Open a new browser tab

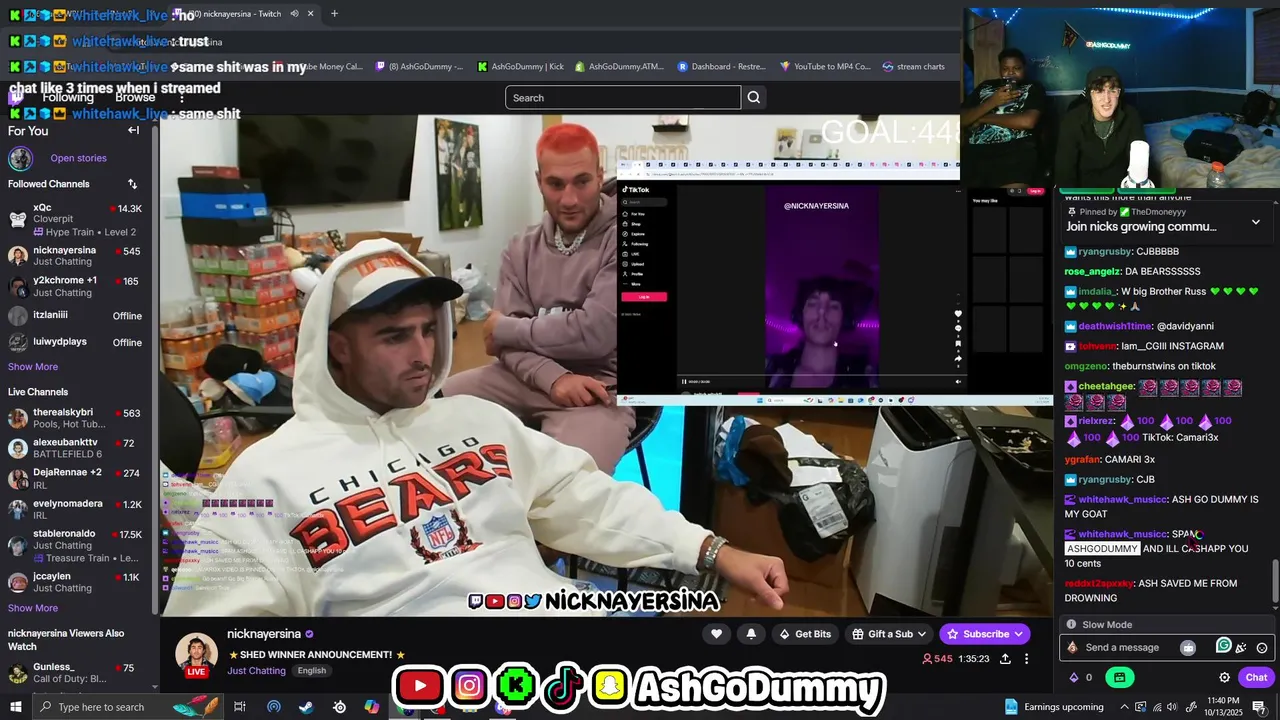(334, 14)
